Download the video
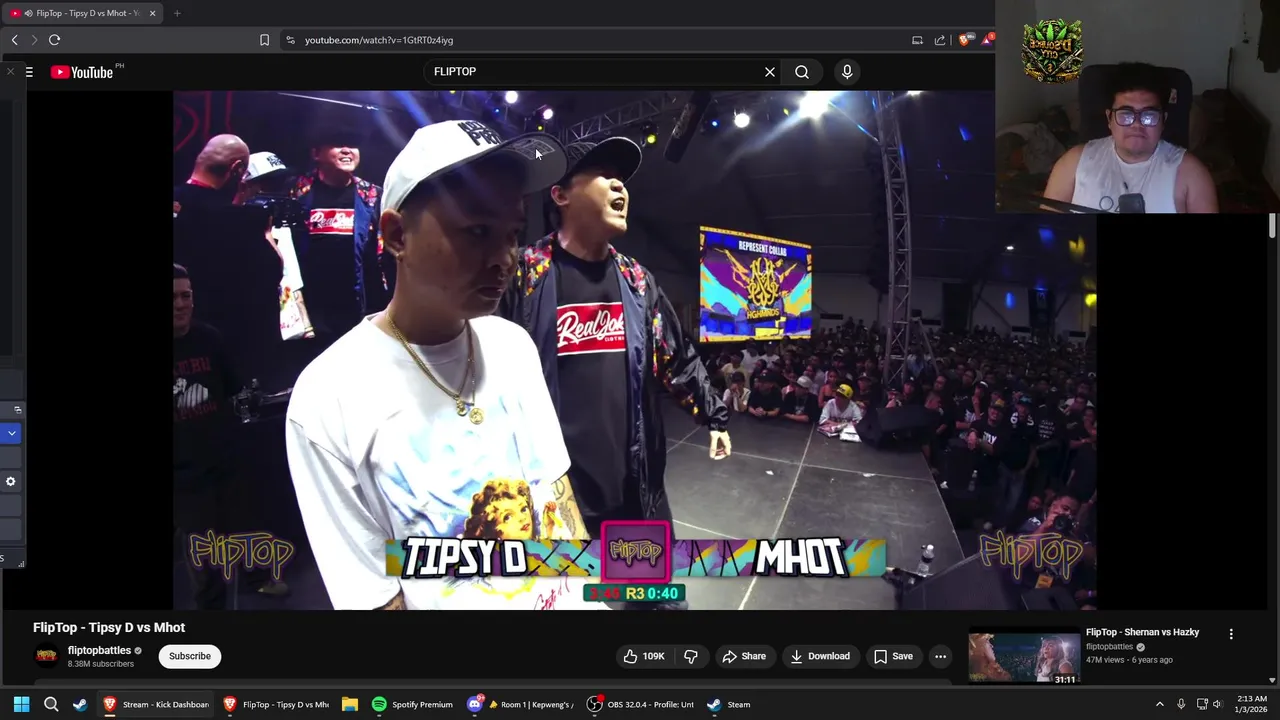Screen dimensions: 1280x720 [820, 656]
